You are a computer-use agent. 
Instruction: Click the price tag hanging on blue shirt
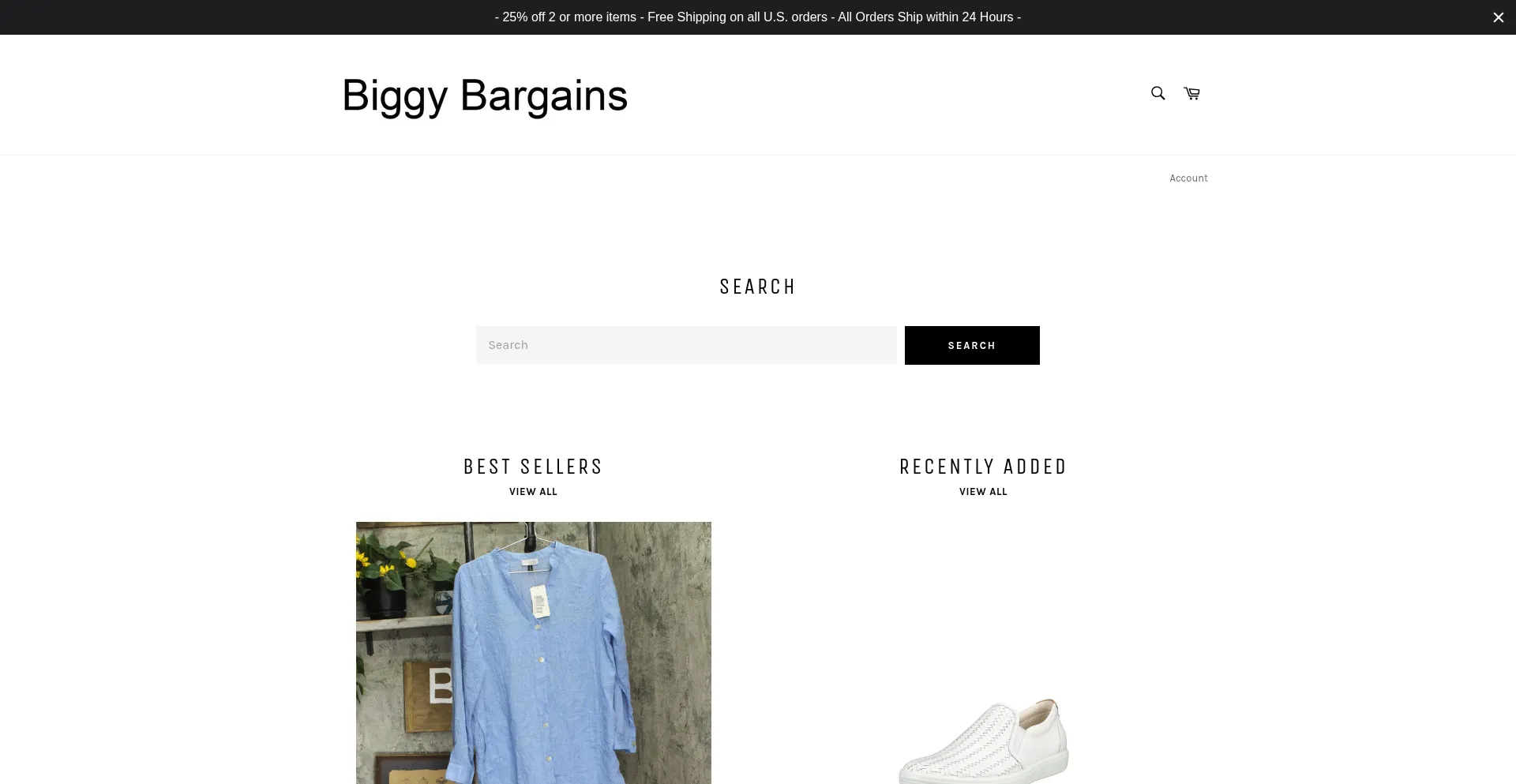(540, 602)
